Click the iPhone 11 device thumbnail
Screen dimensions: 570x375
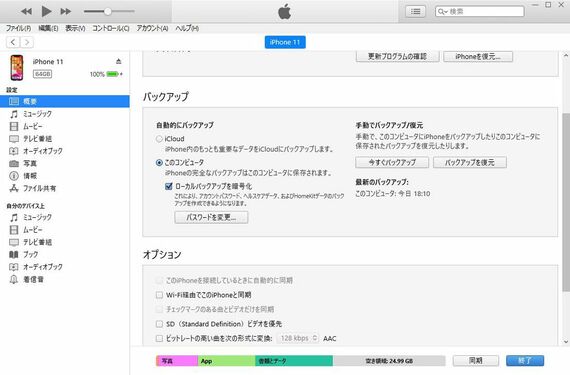click(x=17, y=68)
